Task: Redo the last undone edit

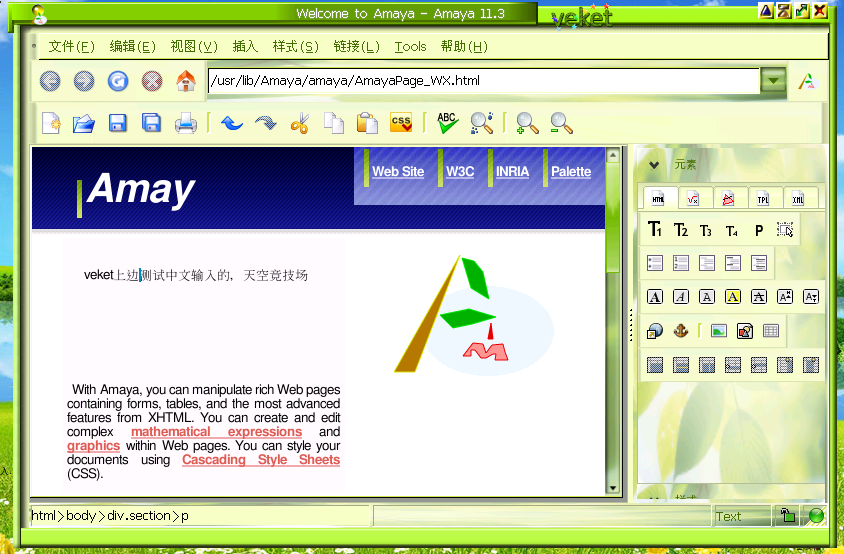Action: 266,123
